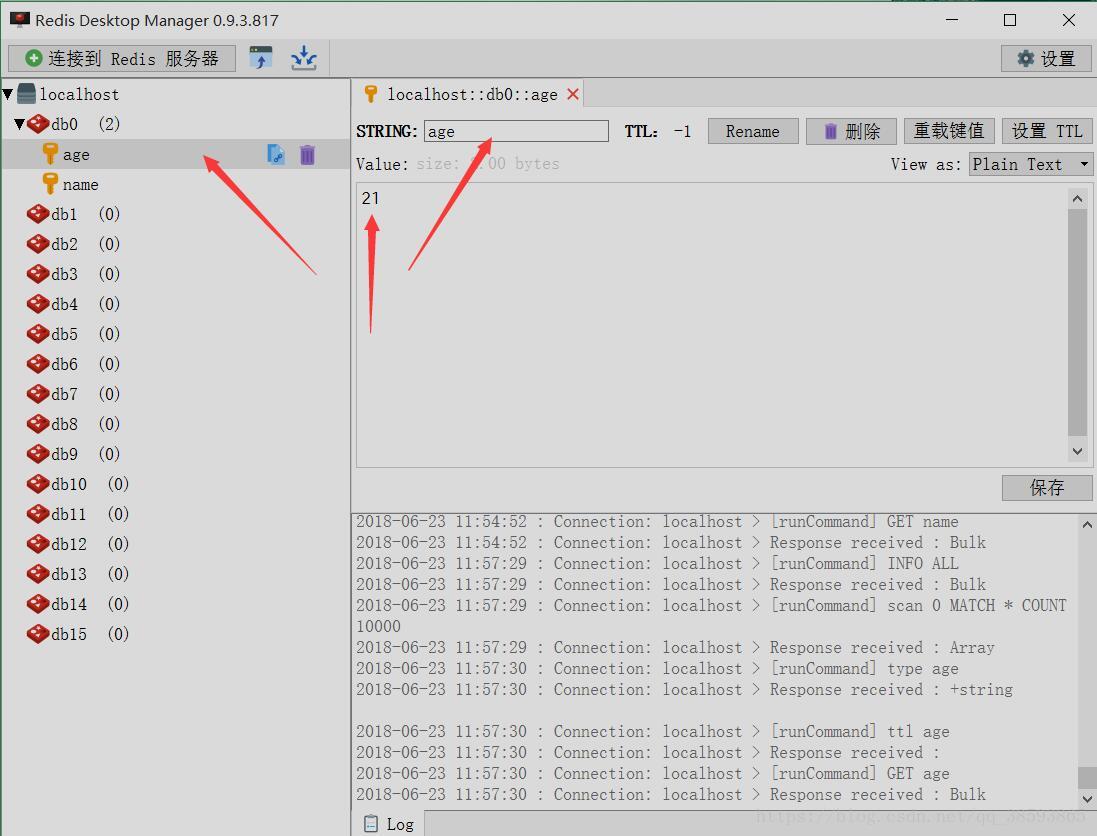1097x836 pixels.
Task: Click the db0 key count (2)
Action: [109, 124]
